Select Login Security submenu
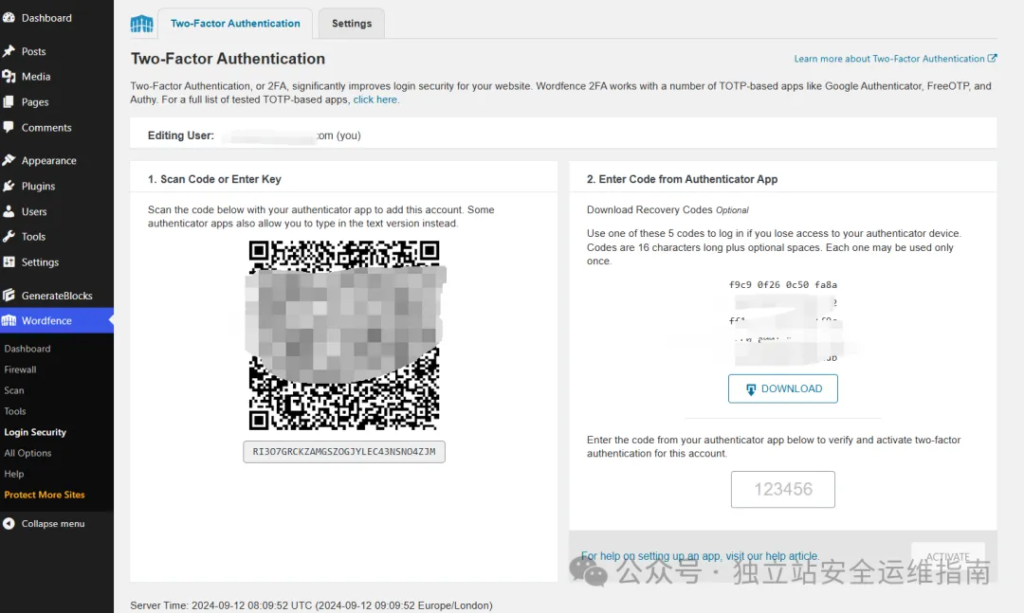The height and width of the screenshot is (613, 1024). pos(35,432)
